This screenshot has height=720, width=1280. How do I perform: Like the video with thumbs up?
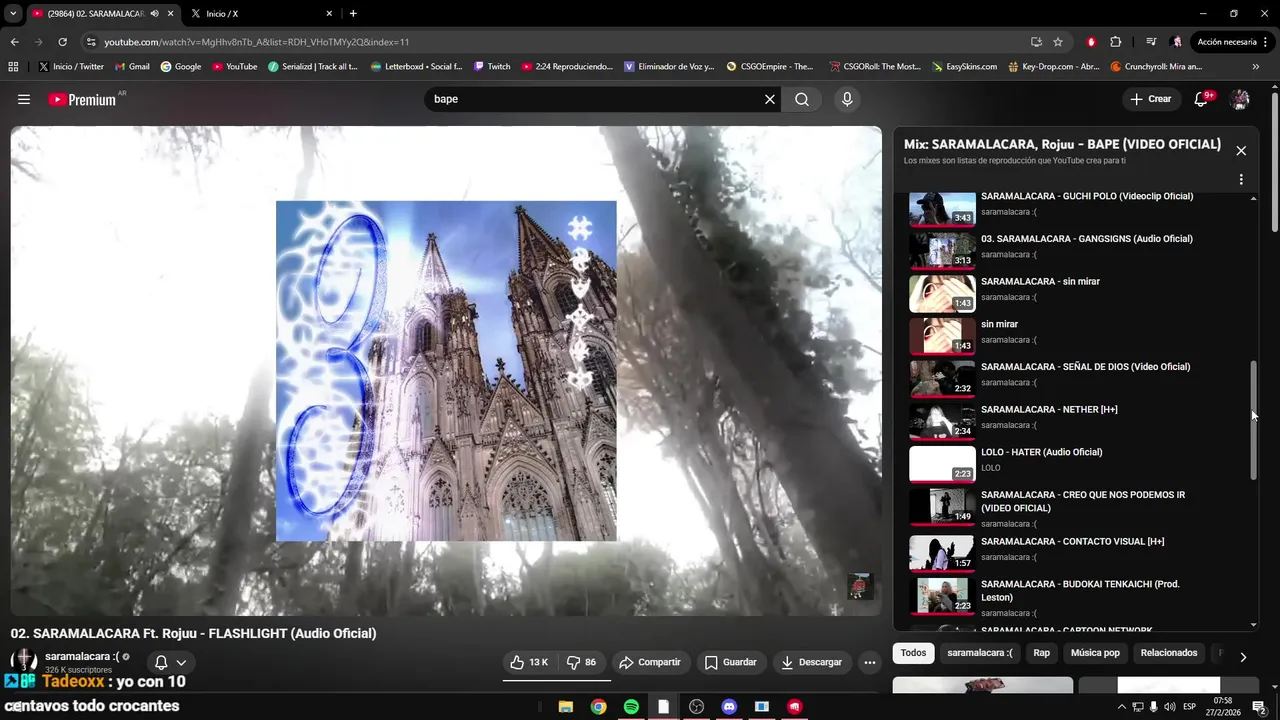[530, 662]
